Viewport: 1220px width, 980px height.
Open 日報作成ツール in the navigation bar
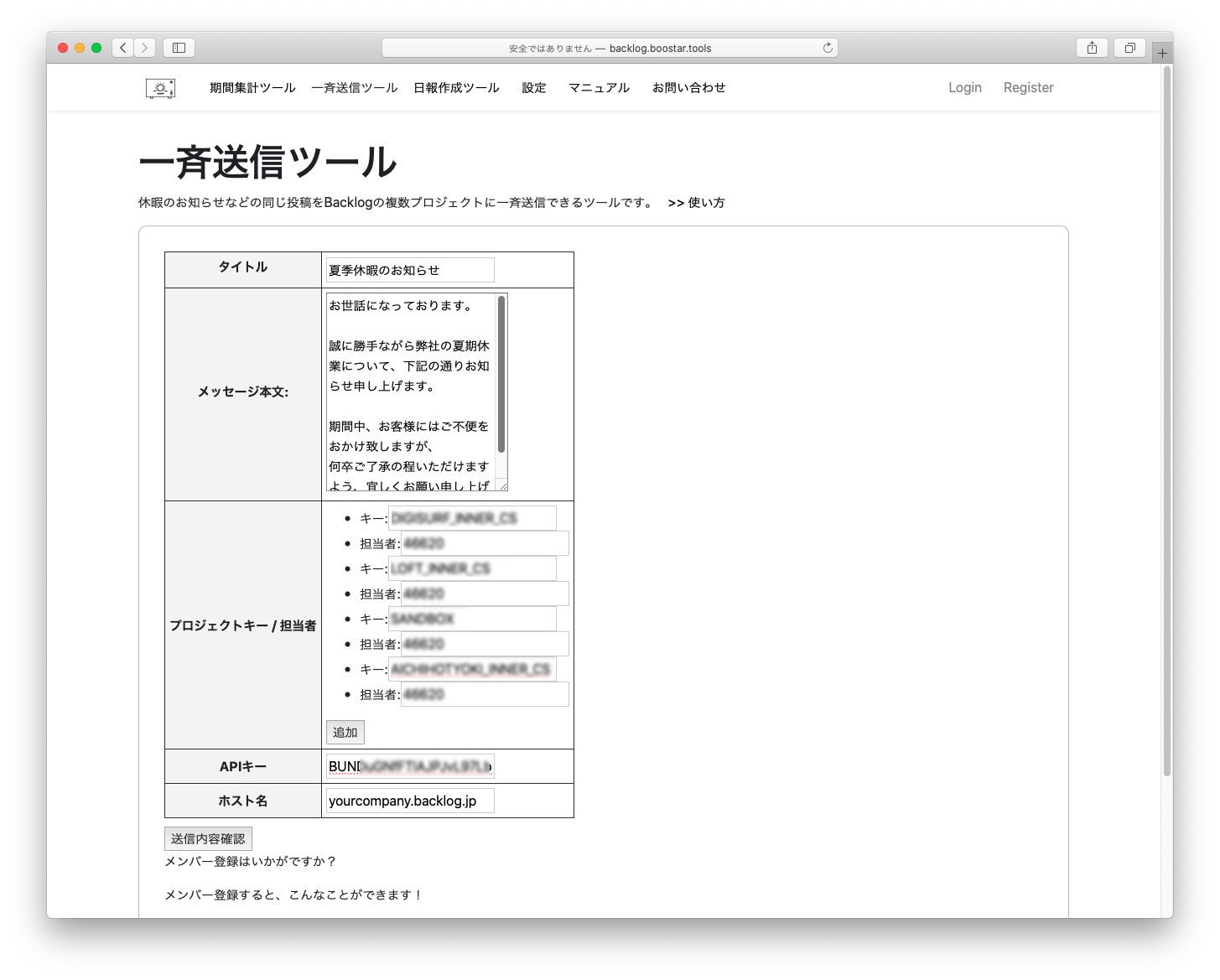click(x=456, y=88)
